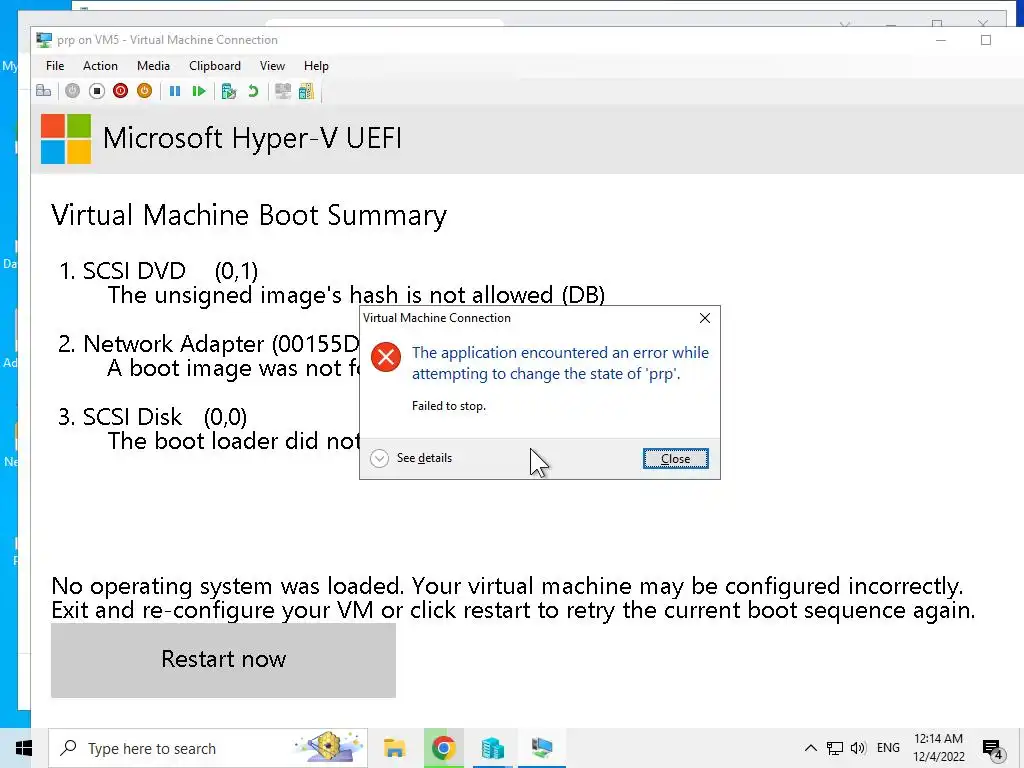Click the Close button in error dialog
Screen dimensions: 1024x768
(x=675, y=458)
